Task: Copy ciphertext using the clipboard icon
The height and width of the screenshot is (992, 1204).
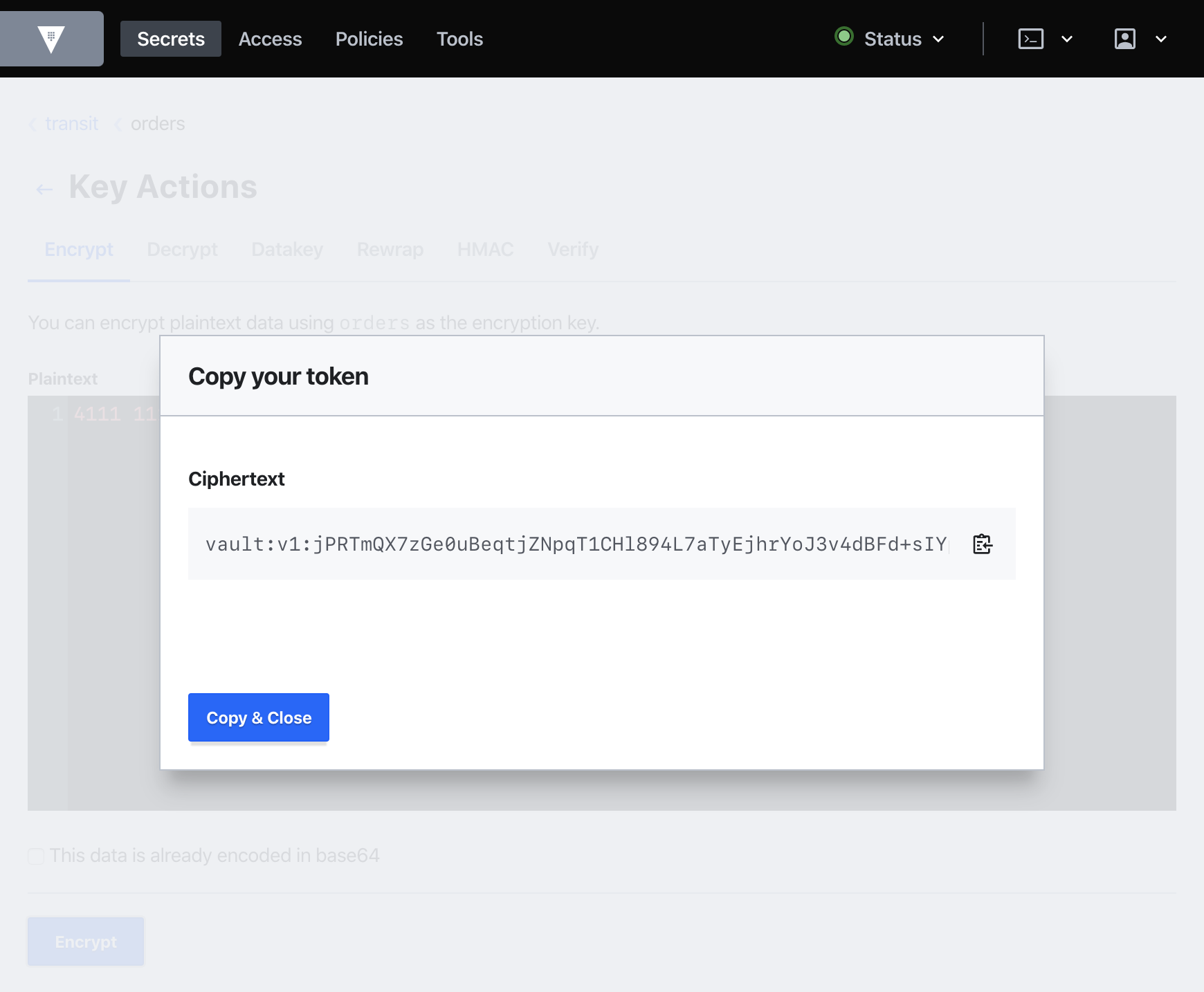Action: [x=982, y=544]
